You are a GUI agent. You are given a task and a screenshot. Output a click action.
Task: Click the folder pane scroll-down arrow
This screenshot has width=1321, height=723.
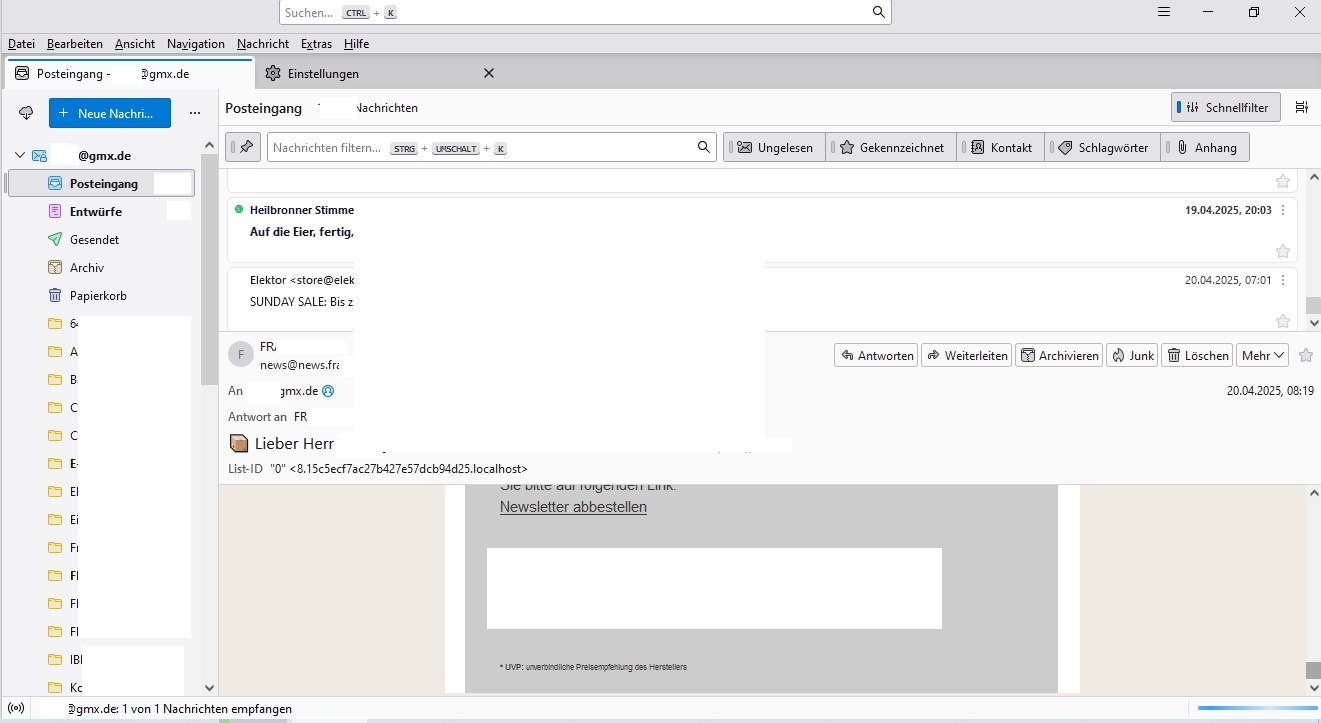209,688
